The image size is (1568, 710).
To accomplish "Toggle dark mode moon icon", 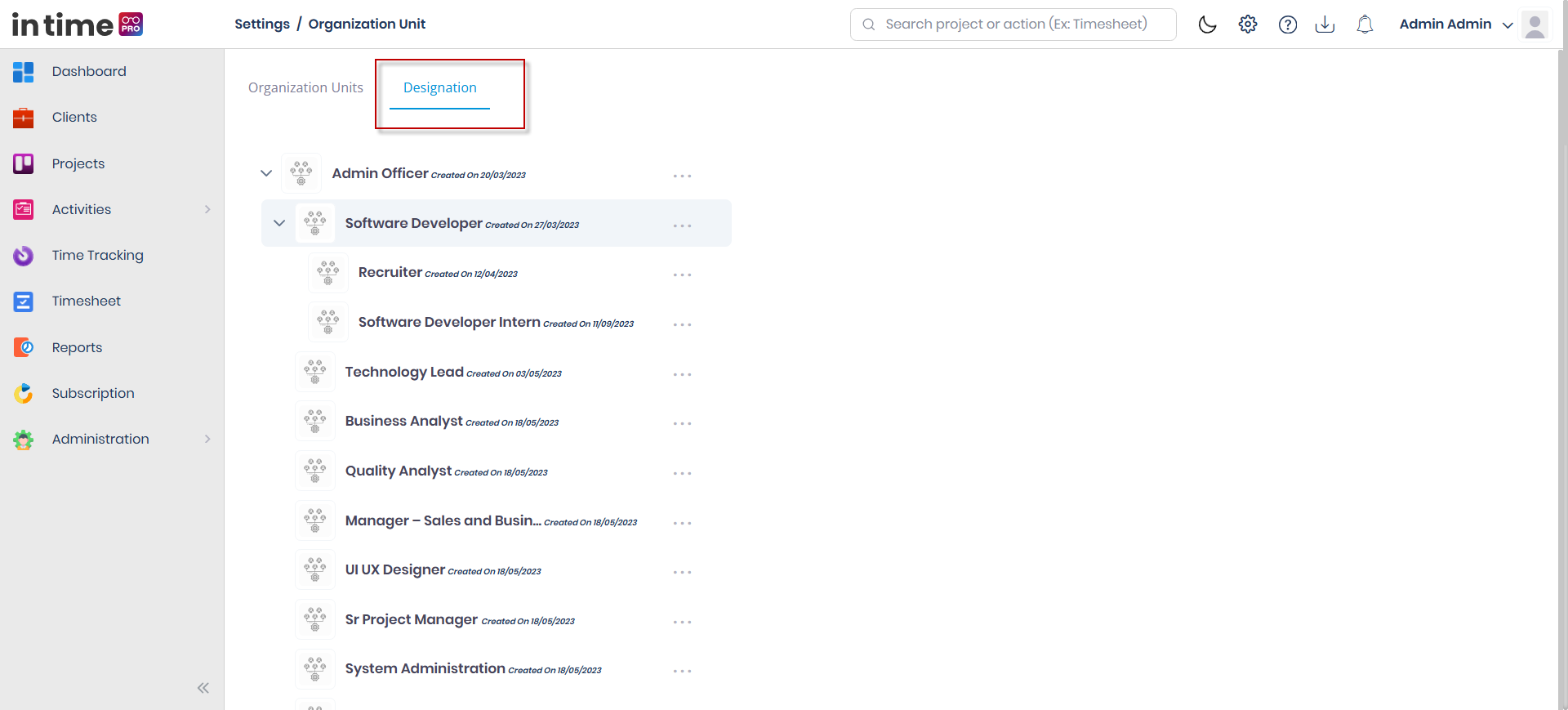I will (1207, 25).
